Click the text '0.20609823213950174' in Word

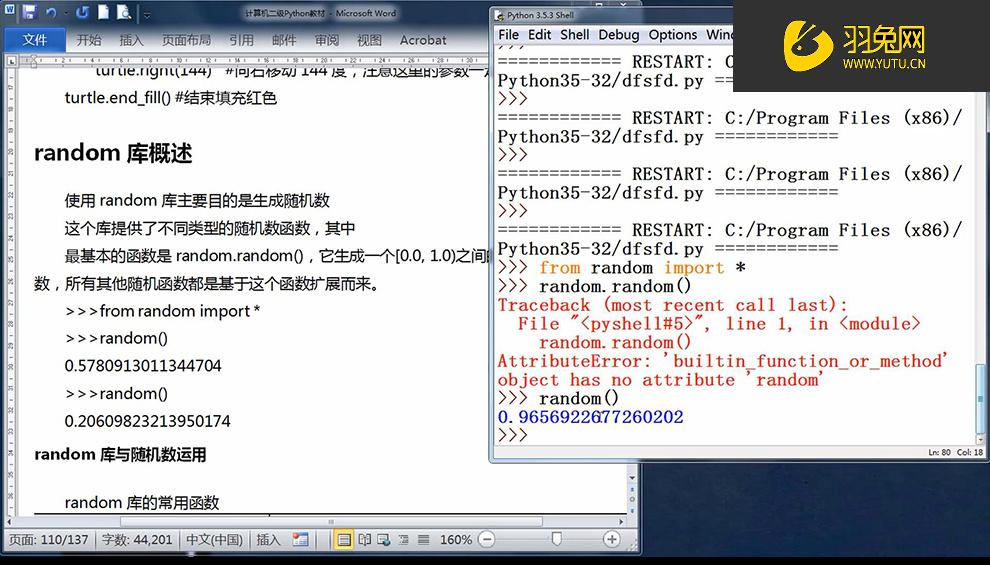[147, 421]
